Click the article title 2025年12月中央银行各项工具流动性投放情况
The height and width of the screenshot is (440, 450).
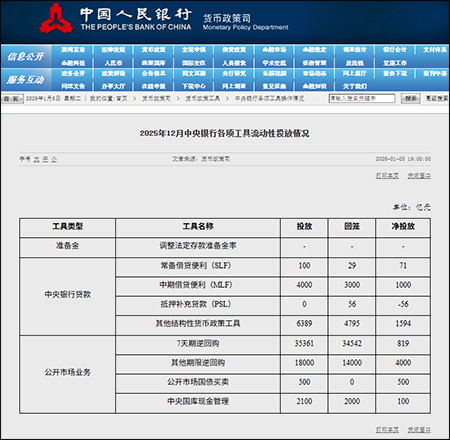pos(224,133)
